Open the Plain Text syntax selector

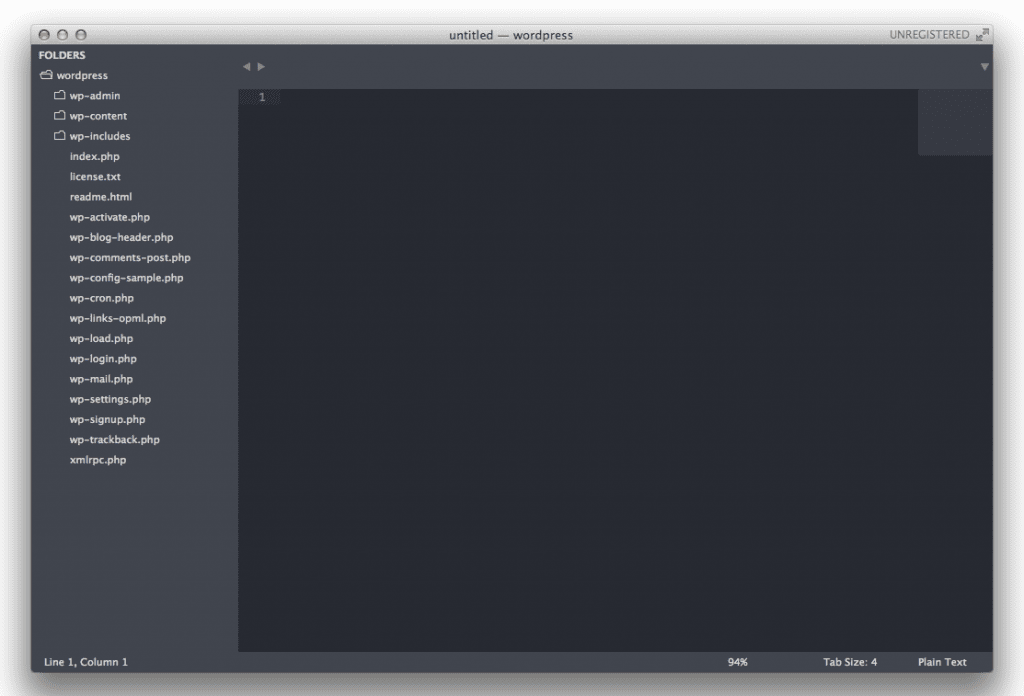click(x=941, y=661)
